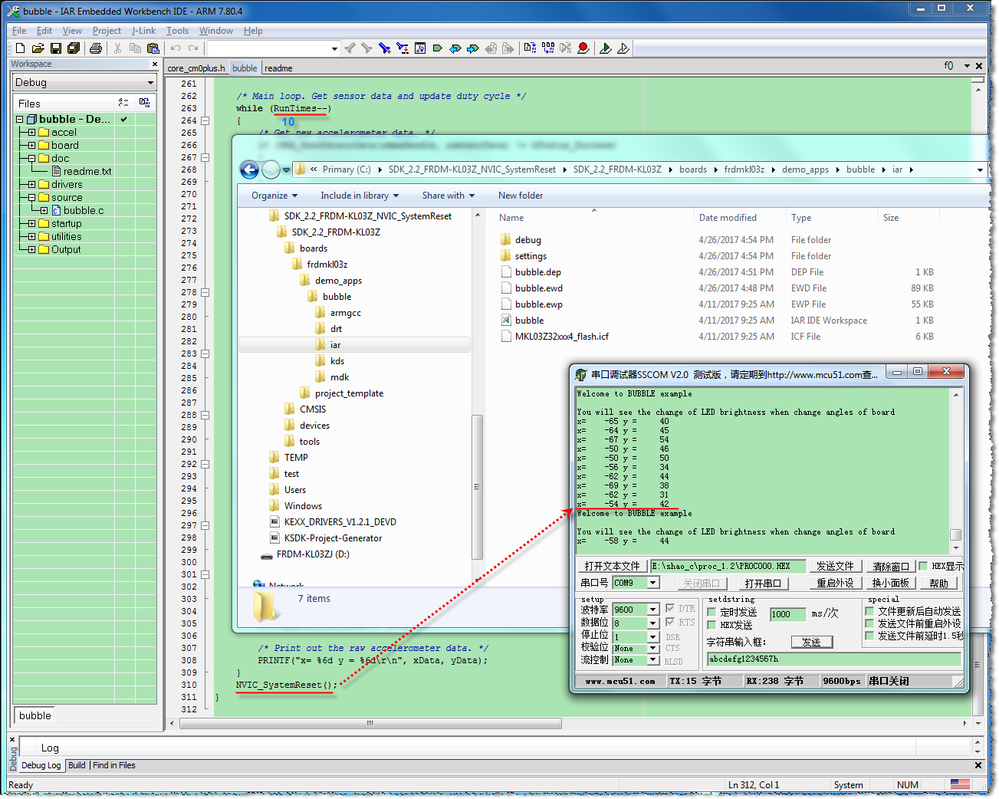Screen dimensions: 999x799
Task: Click the Undo toolbar icon
Action: tap(175, 48)
